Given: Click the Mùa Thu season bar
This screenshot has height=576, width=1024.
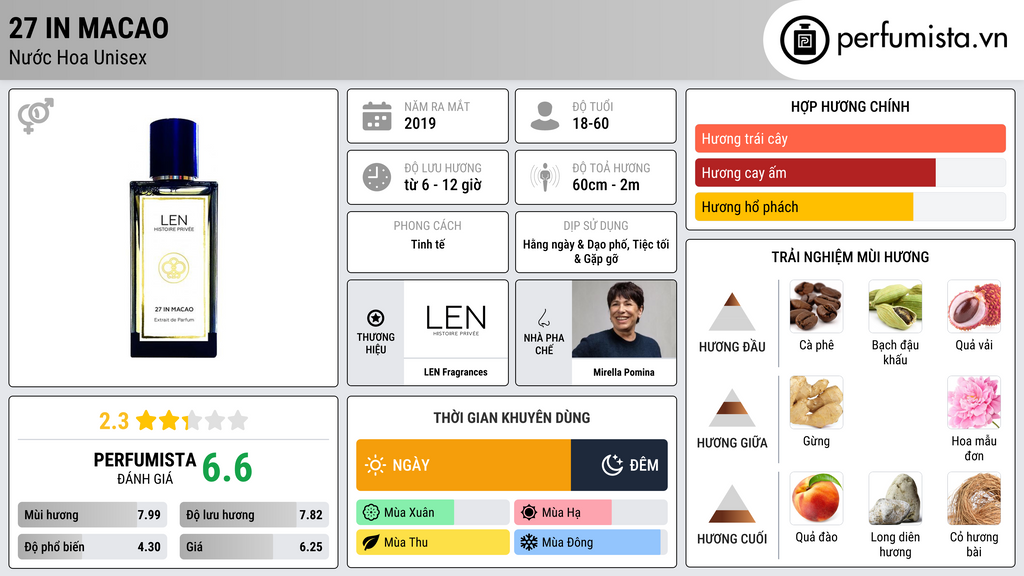Looking at the screenshot, I should (x=432, y=543).
